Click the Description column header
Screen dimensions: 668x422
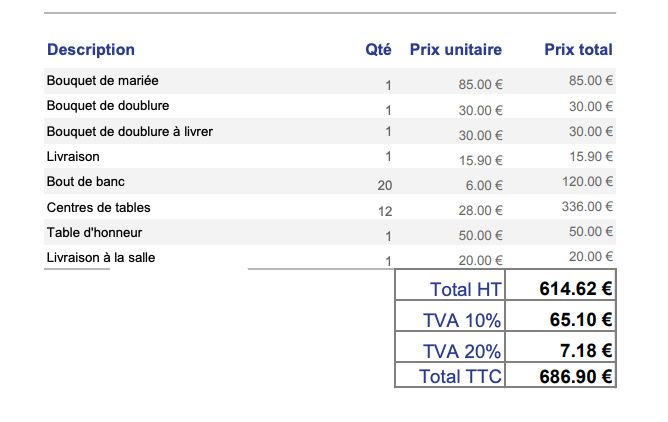coord(90,49)
